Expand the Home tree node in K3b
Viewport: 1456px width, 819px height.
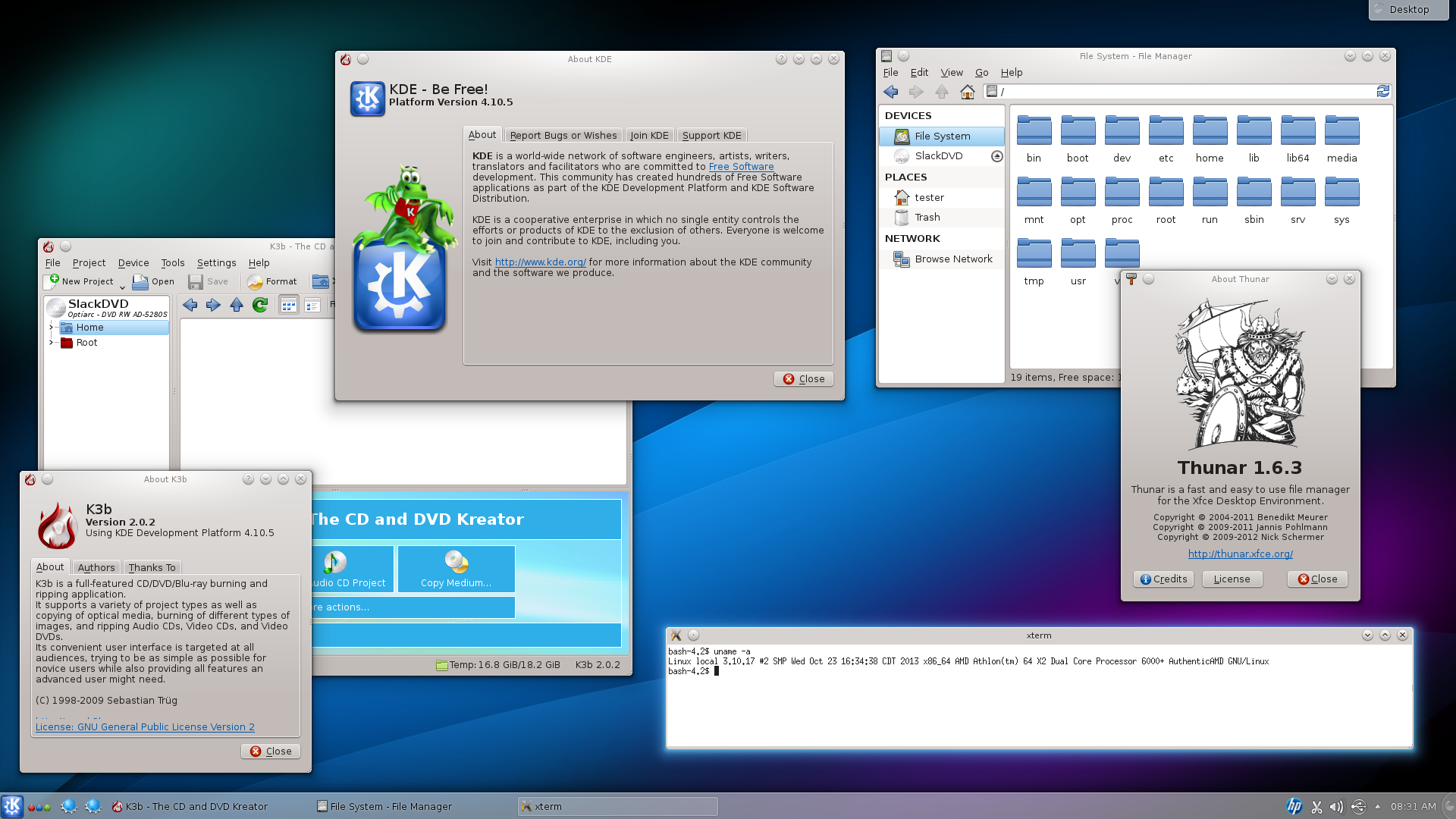coord(52,328)
